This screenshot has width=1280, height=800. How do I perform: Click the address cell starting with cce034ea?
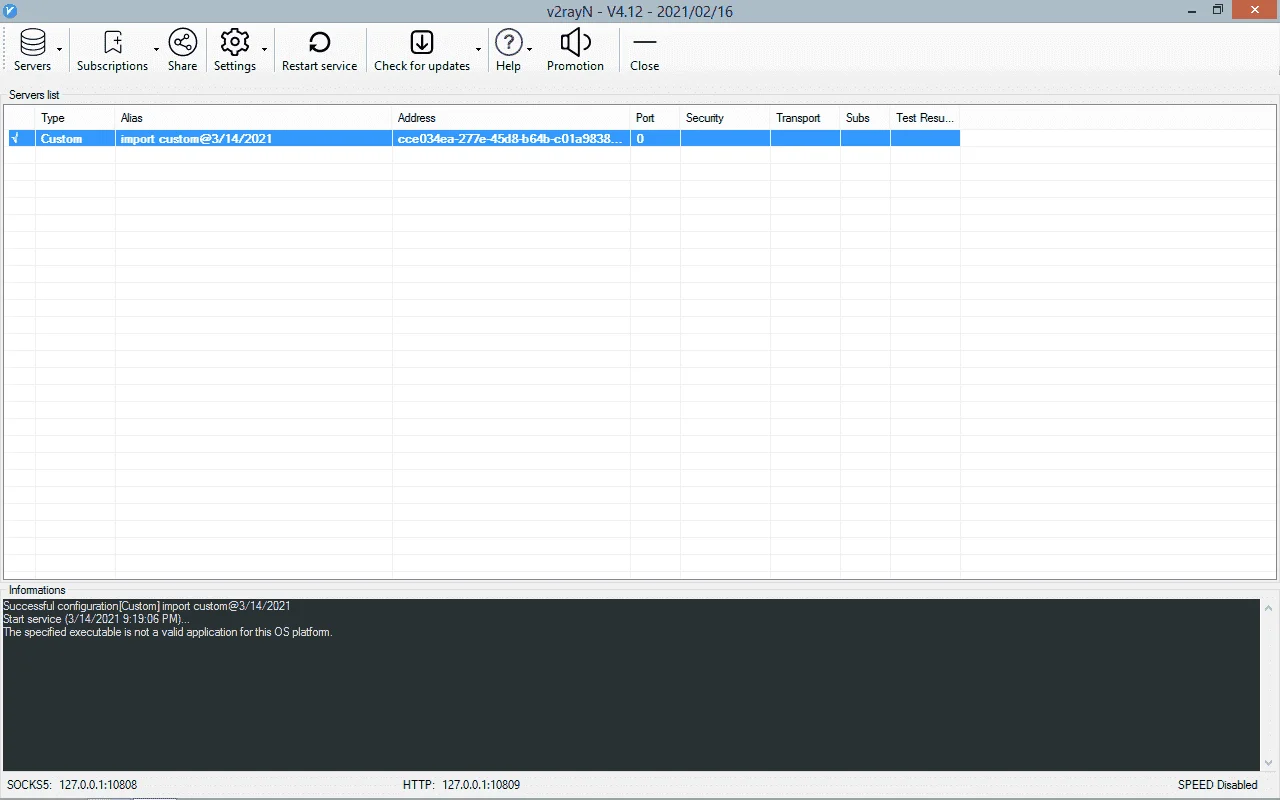tap(511, 139)
